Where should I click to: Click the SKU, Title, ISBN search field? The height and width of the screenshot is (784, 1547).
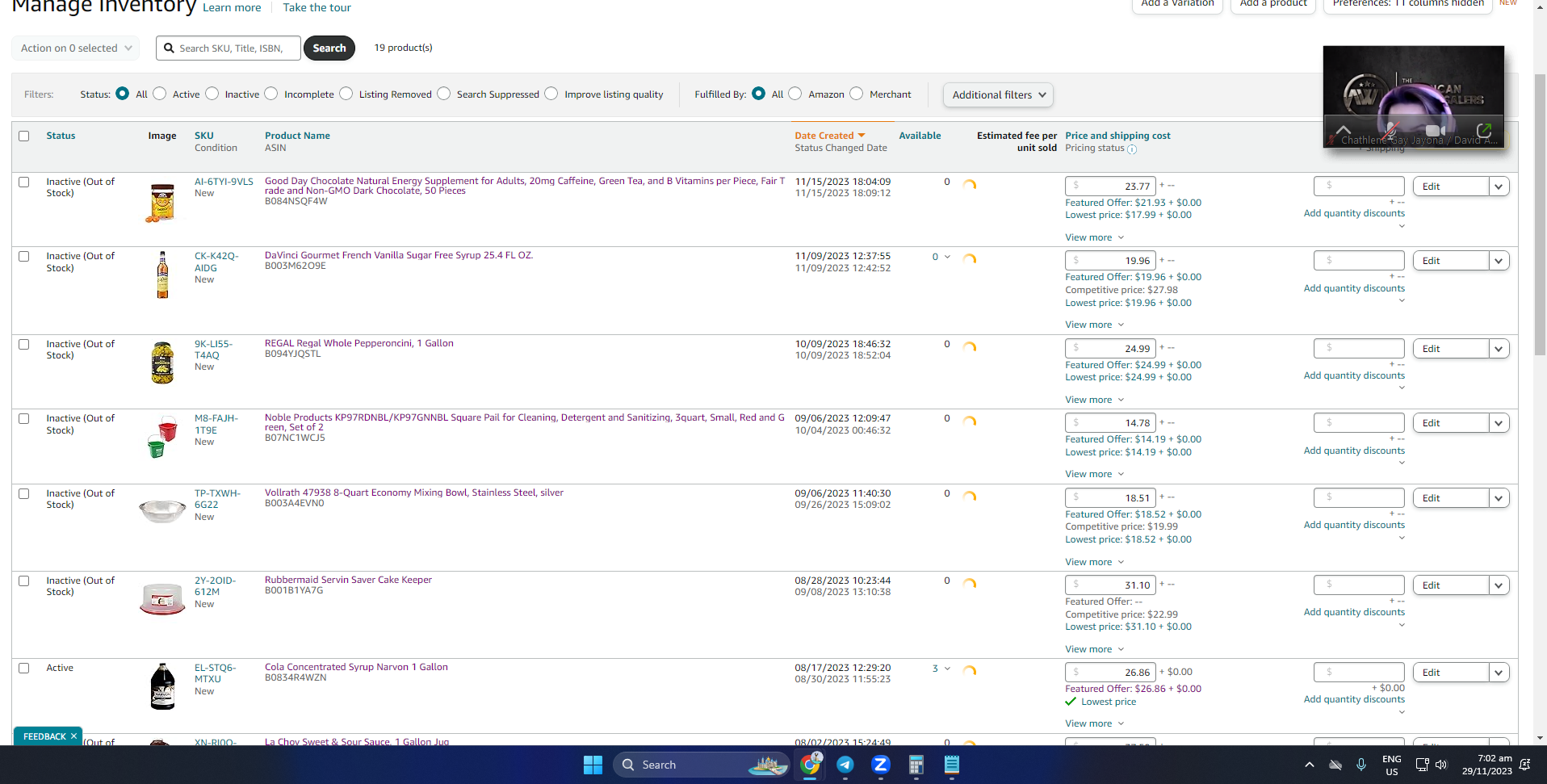click(228, 48)
